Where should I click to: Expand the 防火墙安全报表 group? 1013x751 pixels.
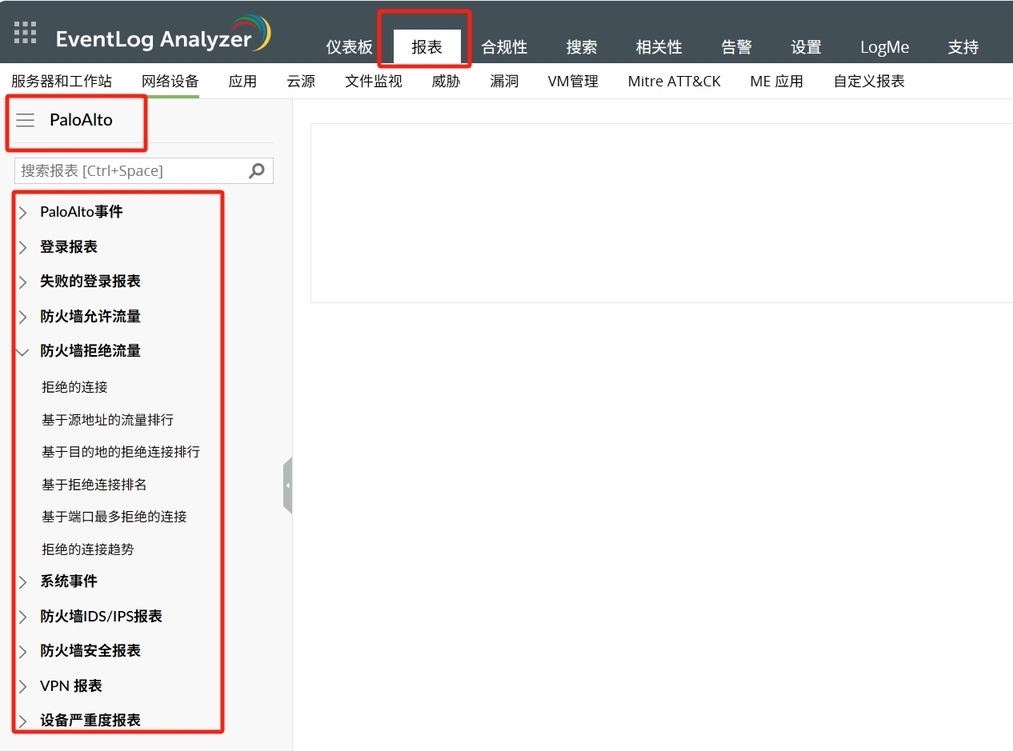23,651
